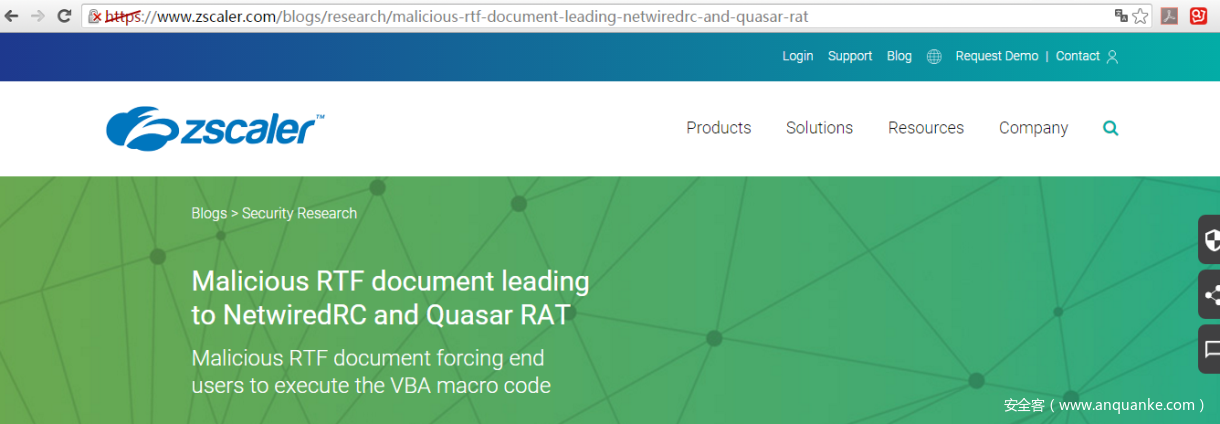Screen dimensions: 1220x424
Task: Bookmark this page with the star icon
Action: (1140, 16)
